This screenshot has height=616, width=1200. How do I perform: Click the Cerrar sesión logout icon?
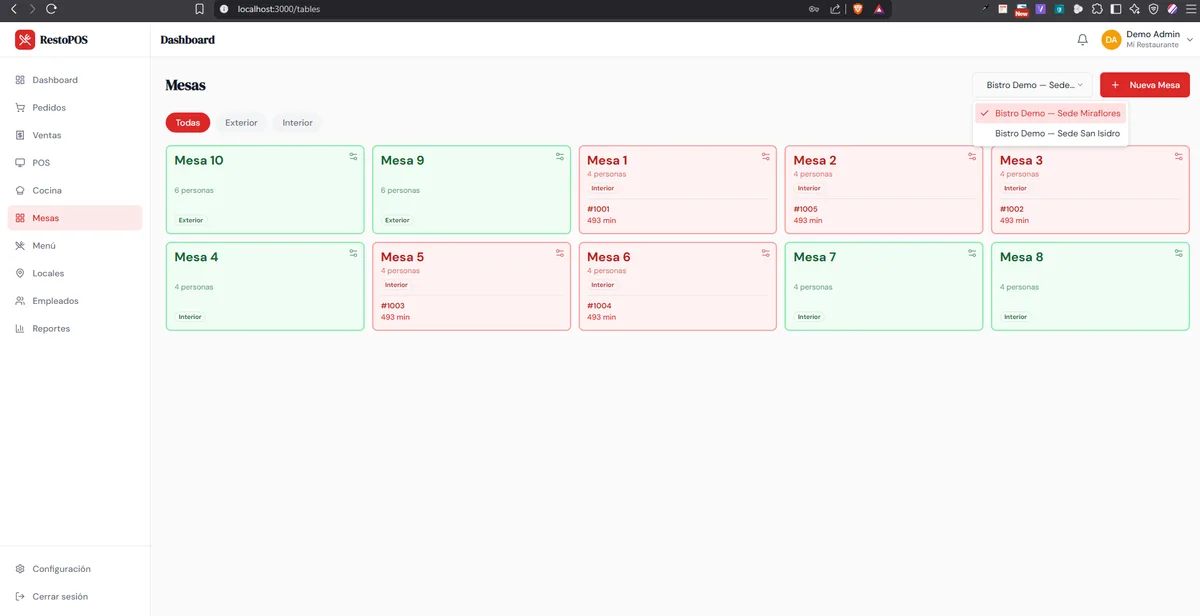coord(21,596)
